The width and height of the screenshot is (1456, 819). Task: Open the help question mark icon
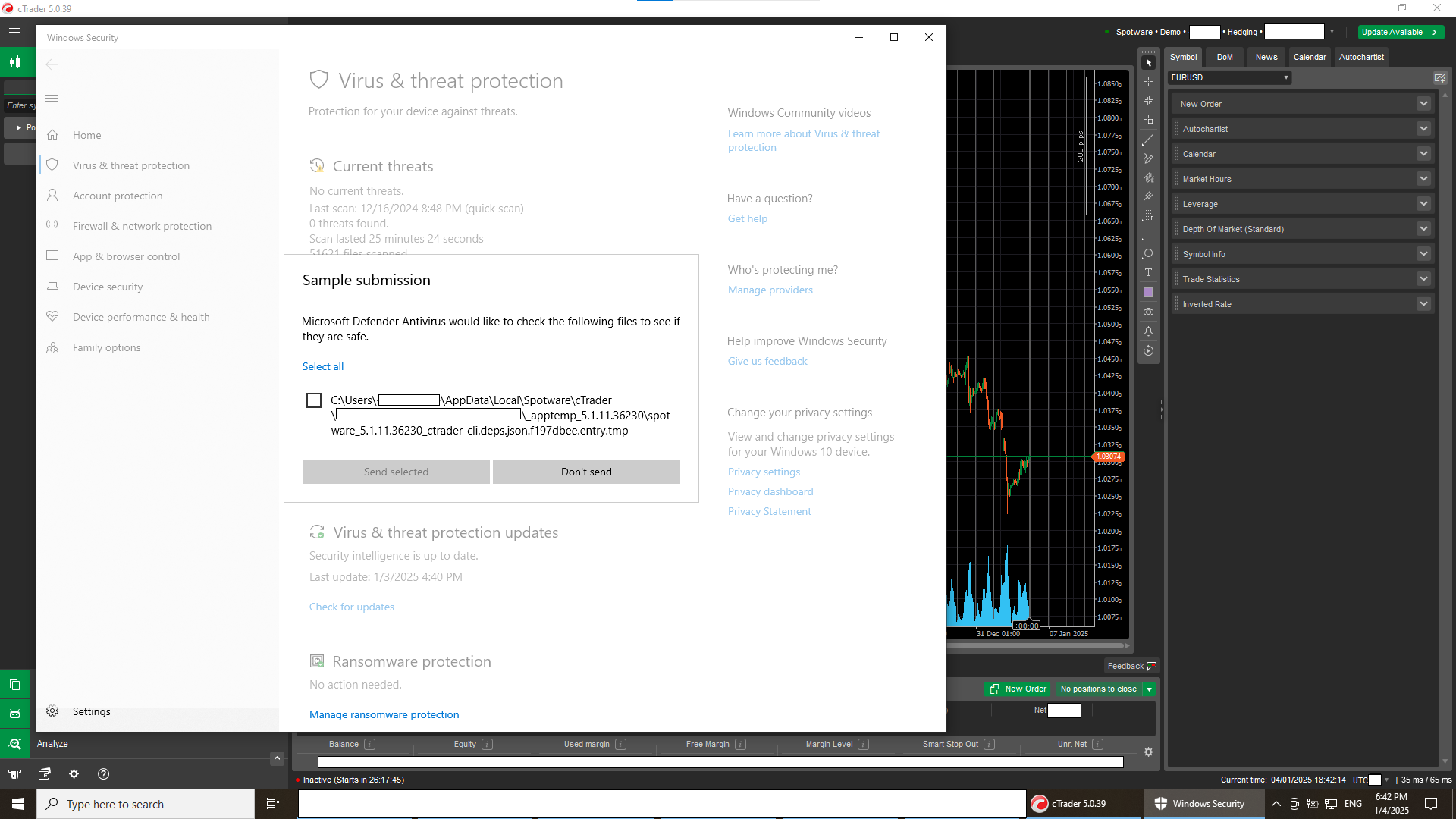(x=103, y=773)
